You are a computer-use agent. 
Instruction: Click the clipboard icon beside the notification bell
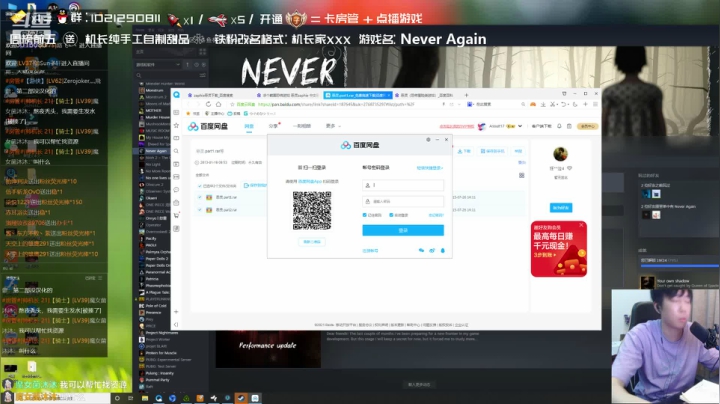[569, 126]
